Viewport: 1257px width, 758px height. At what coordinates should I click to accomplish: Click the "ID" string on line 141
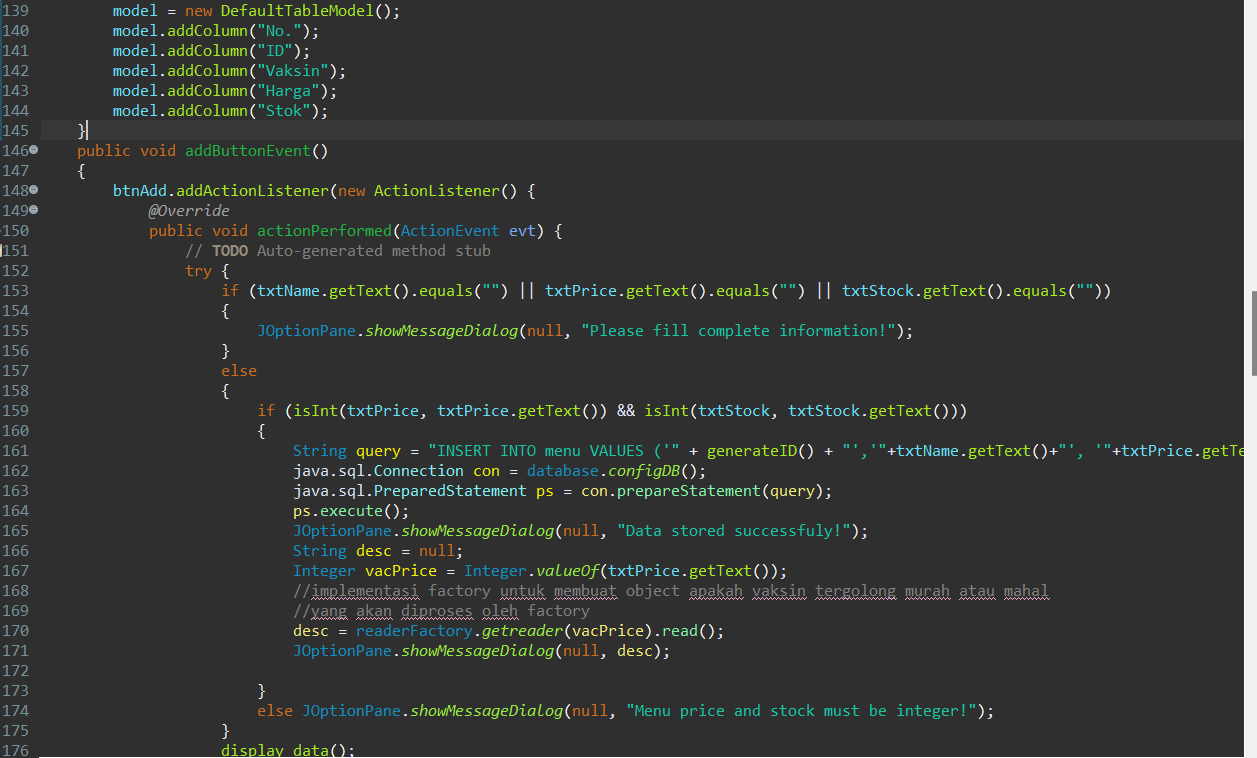coord(275,51)
